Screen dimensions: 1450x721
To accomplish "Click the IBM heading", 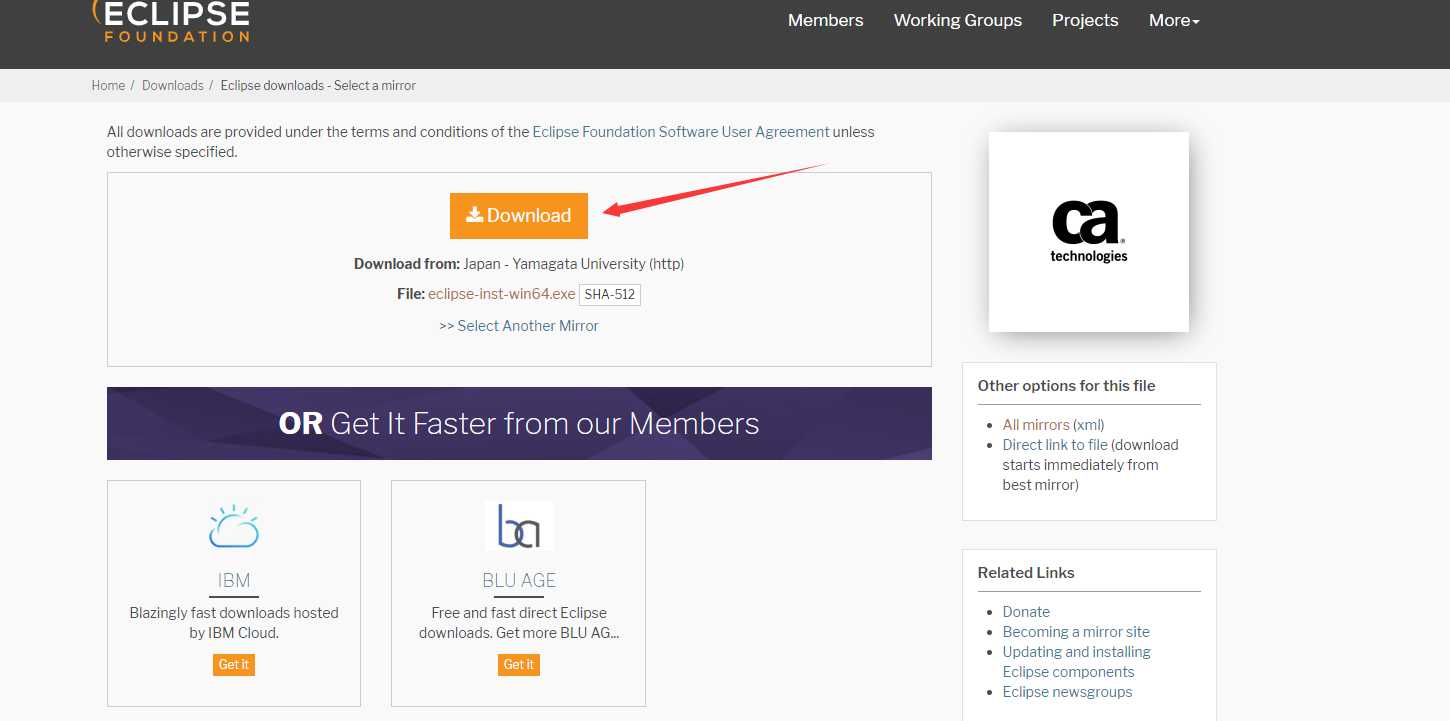I will coord(234,581).
